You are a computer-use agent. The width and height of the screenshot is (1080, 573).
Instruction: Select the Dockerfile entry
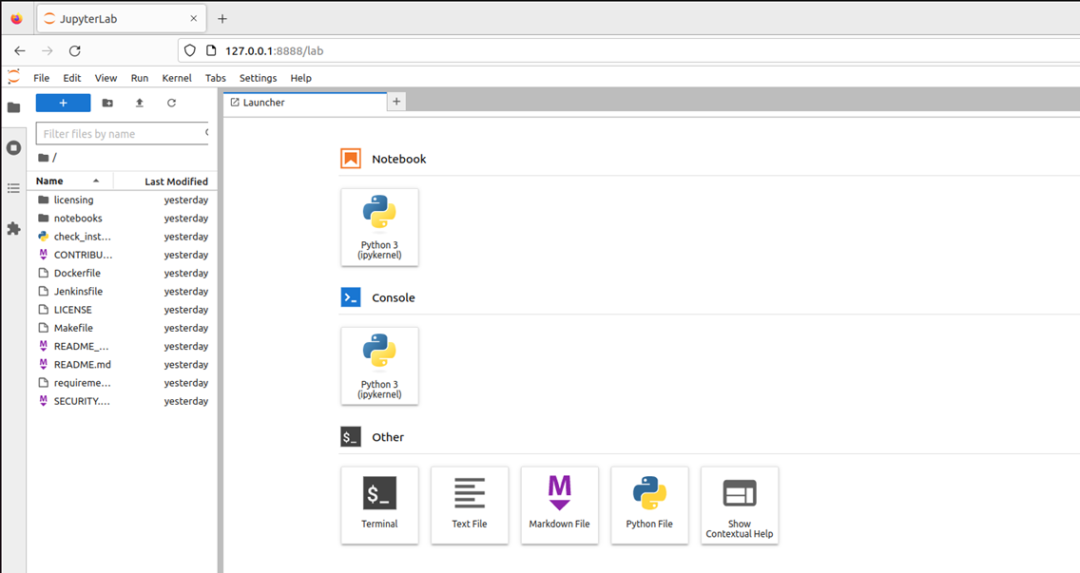pyautogui.click(x=123, y=273)
